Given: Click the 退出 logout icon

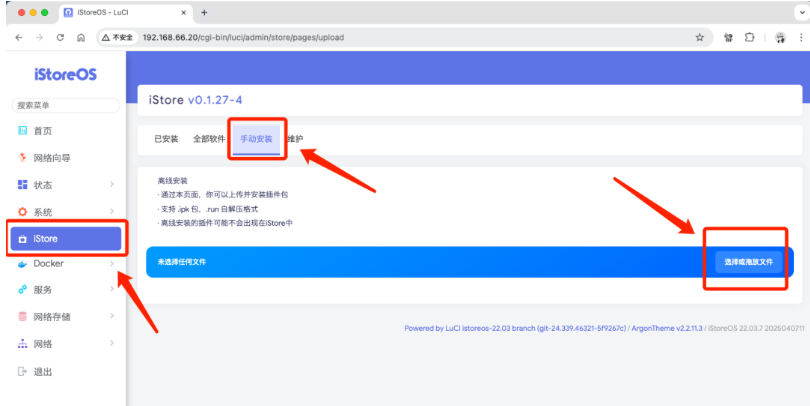Looking at the screenshot, I should click(23, 372).
